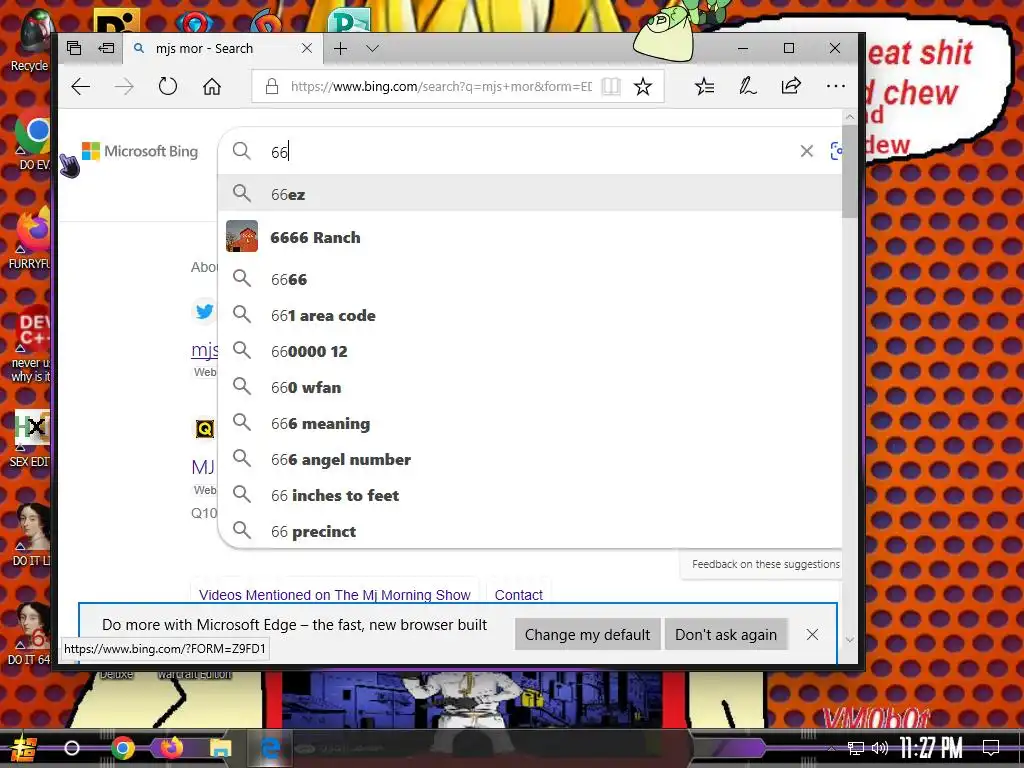This screenshot has width=1024, height=768.
Task: Click the Forward arrow button
Action: (124, 86)
